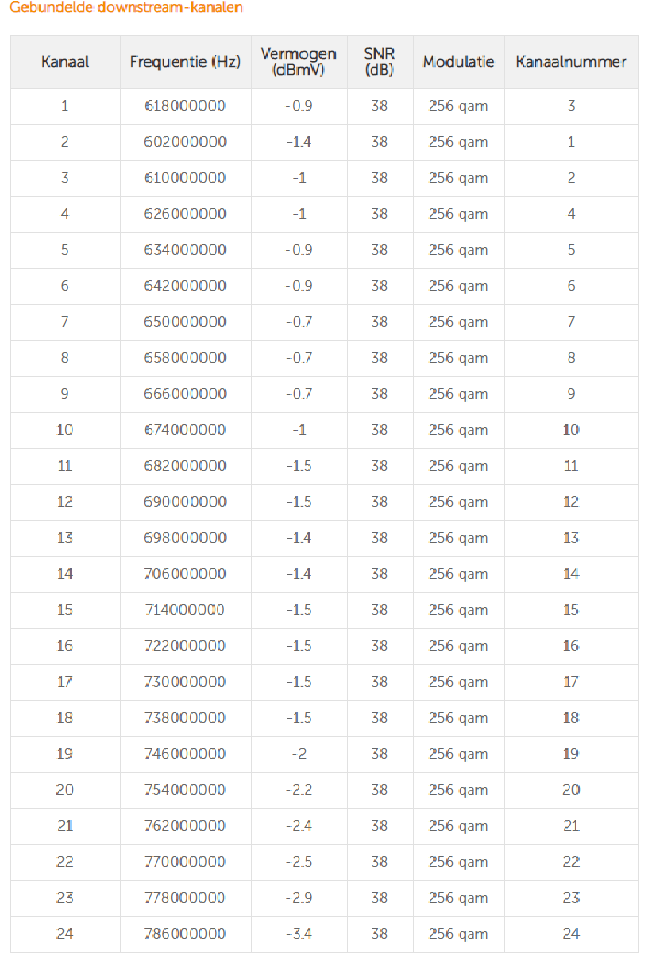The image size is (649, 959).
Task: Click the power value -2.2
Action: tap(299, 790)
